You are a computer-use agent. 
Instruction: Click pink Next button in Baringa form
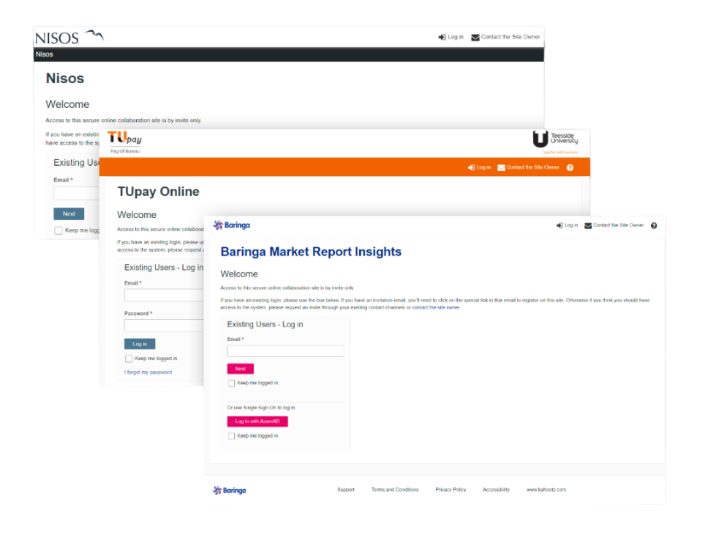point(240,369)
